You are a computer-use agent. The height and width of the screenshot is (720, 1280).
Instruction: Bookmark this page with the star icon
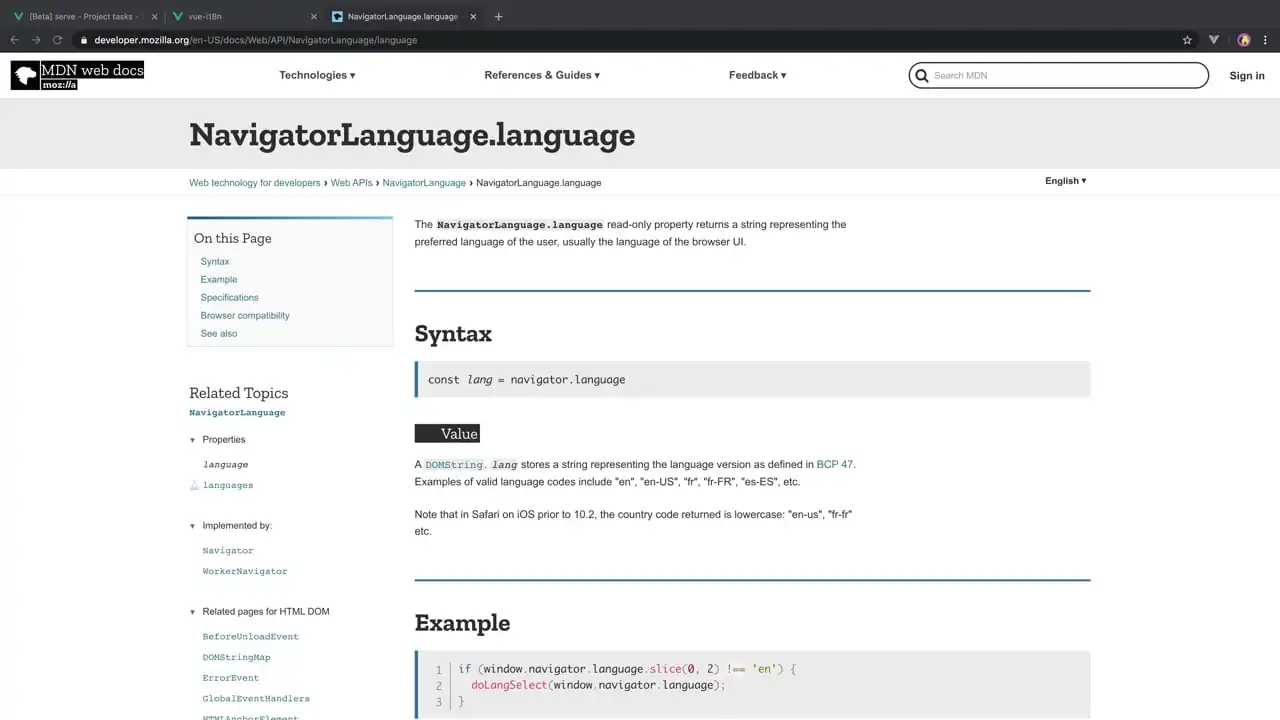point(1187,40)
